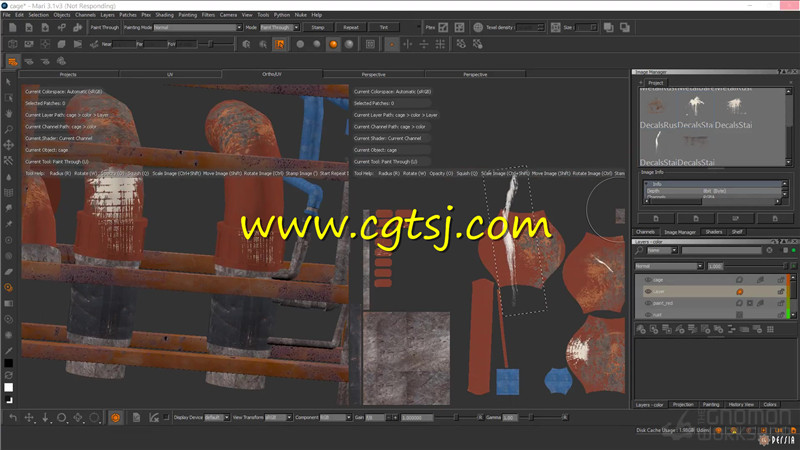Switch to the Channels palette tab
Screen dimensions: 800x450
point(645,232)
